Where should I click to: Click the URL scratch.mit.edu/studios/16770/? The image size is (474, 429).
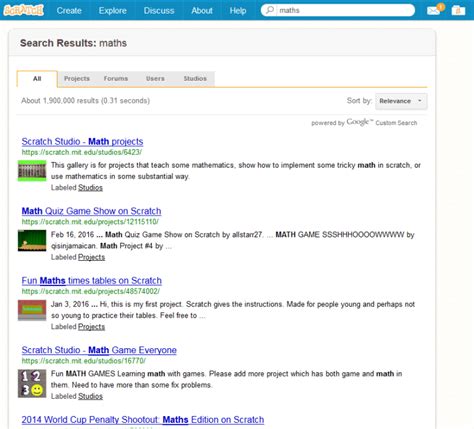click(x=84, y=361)
